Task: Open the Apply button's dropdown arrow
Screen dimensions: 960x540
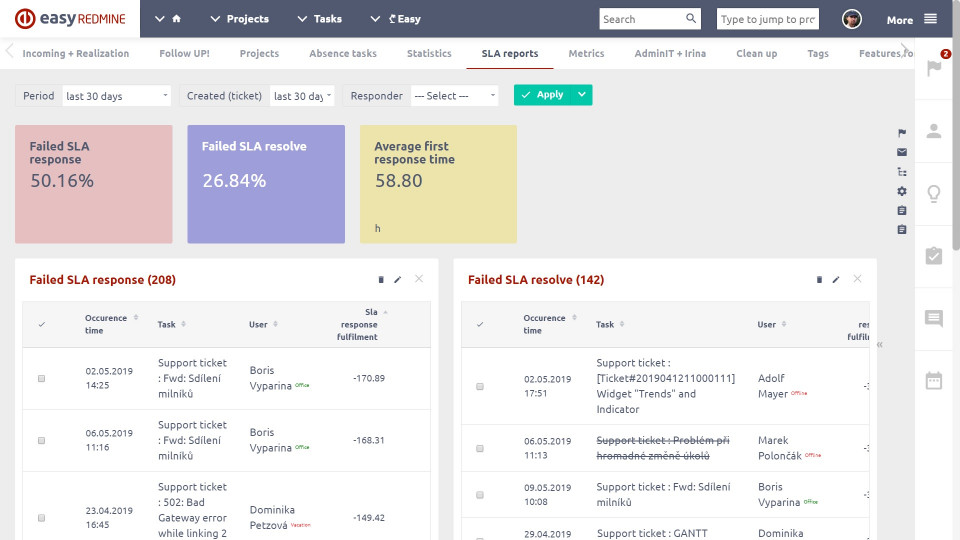Action: 582,95
